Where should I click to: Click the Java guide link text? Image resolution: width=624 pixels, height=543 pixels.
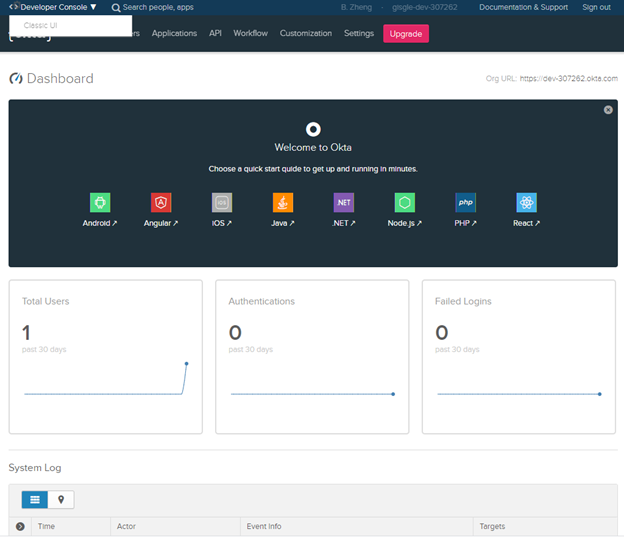[283, 223]
